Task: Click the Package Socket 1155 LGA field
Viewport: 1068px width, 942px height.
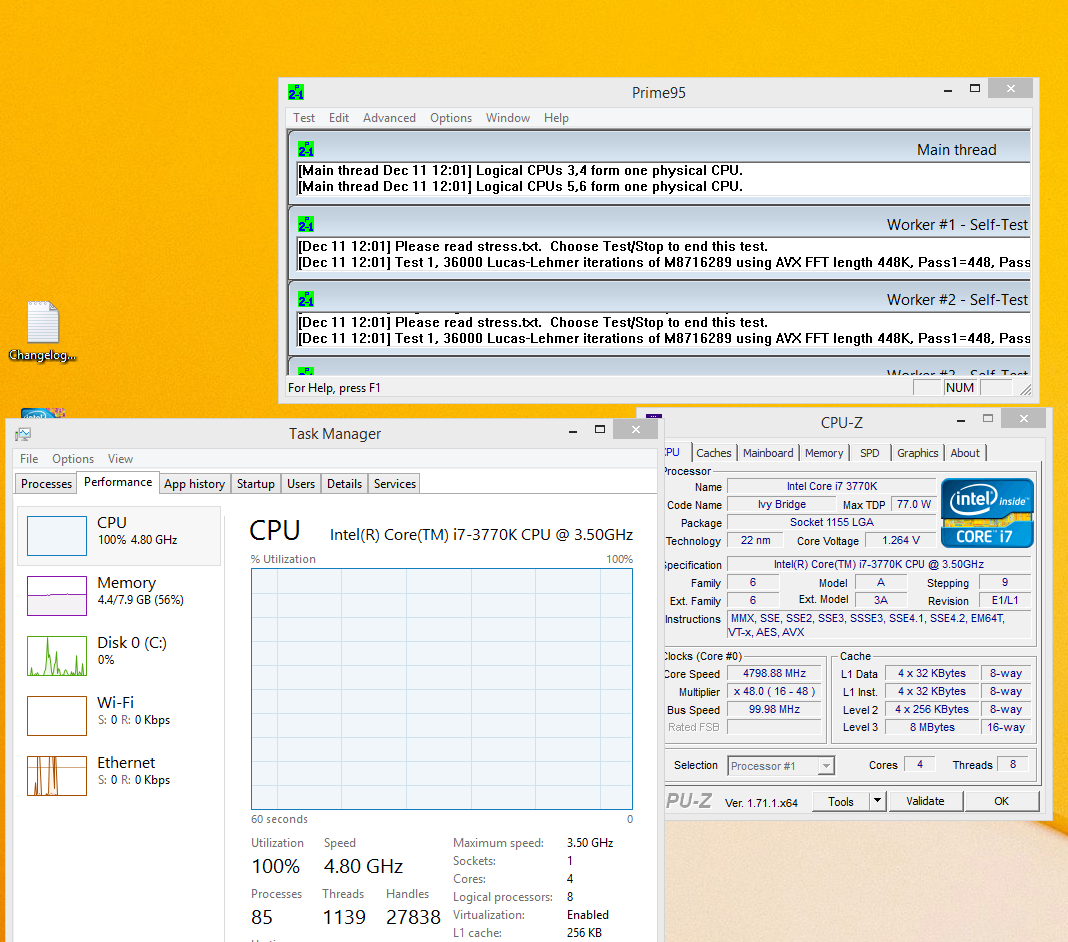Action: click(832, 522)
